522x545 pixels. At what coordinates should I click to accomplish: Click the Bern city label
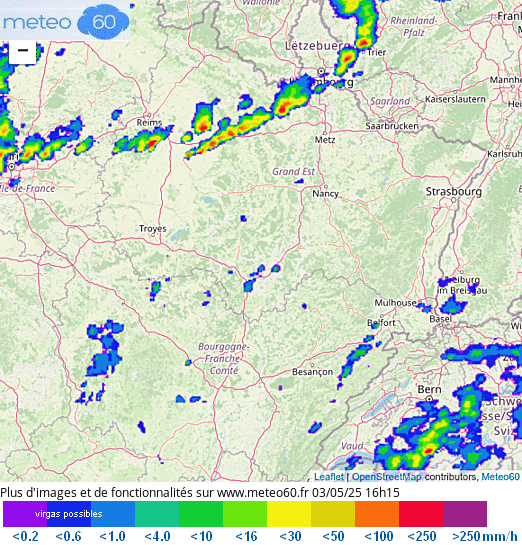pos(429,389)
